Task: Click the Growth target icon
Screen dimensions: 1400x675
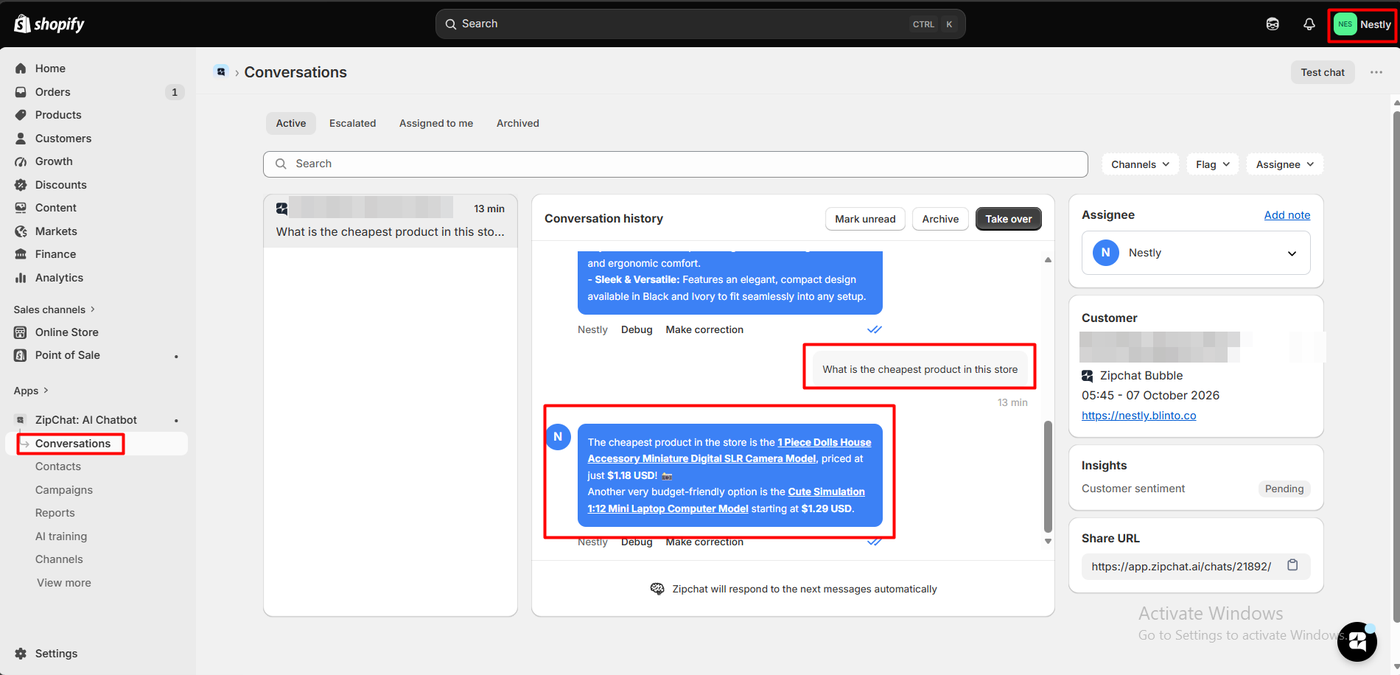Action: pyautogui.click(x=20, y=161)
